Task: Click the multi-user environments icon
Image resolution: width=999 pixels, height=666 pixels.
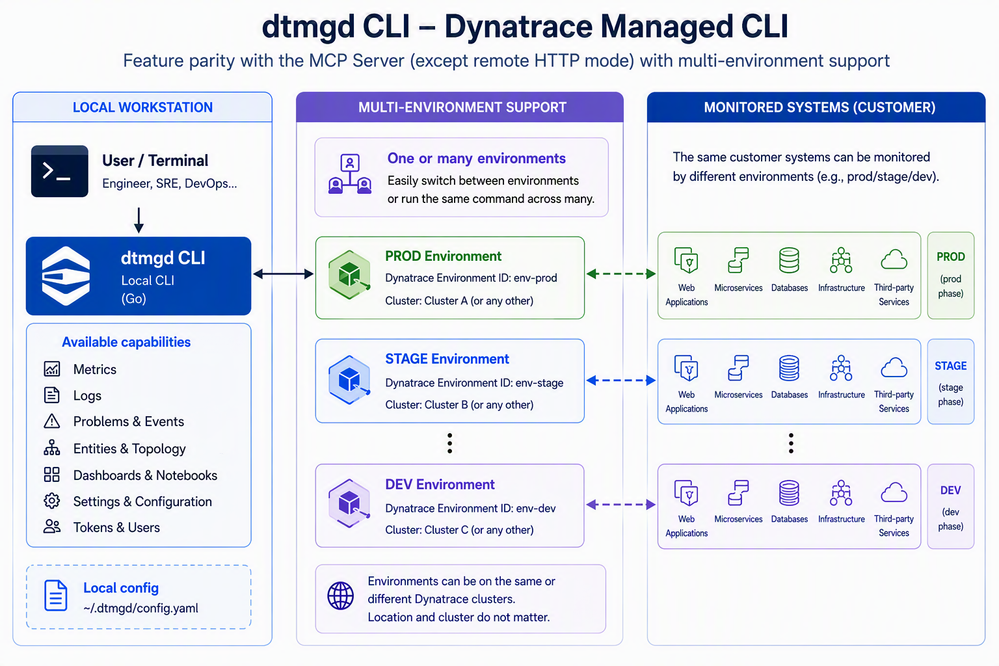Action: point(349,174)
